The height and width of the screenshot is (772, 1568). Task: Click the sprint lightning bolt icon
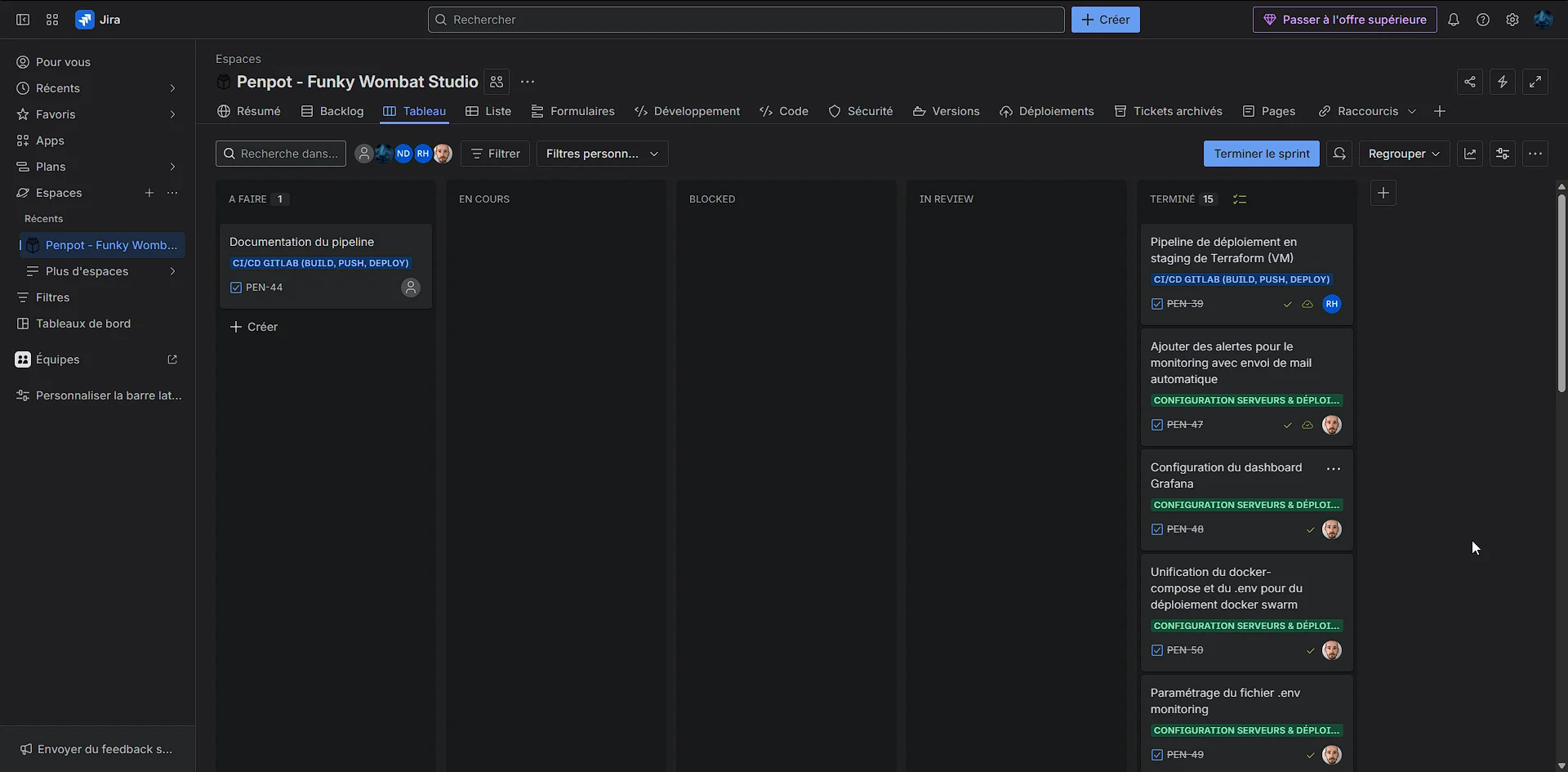click(1503, 82)
